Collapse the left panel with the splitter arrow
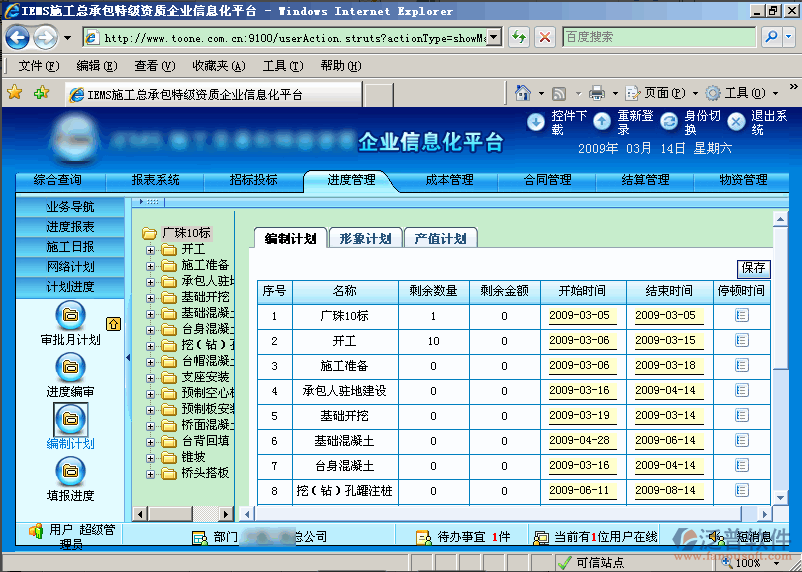This screenshot has width=802, height=572. coord(127,357)
